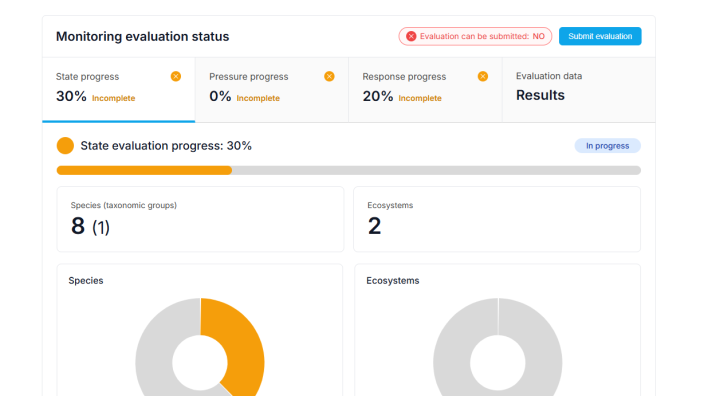Image resolution: width=704 pixels, height=396 pixels.
Task: Click the Evaluation can be submitted: NO badge
Action: [x=475, y=36]
